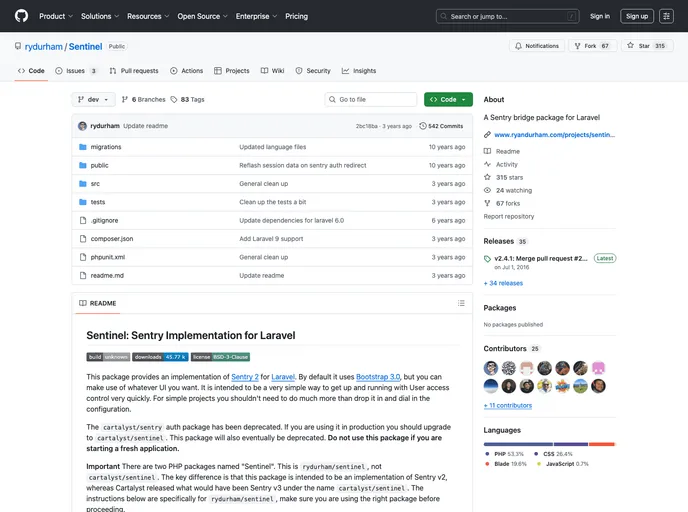Switch to the Issues tab
Image resolution: width=688 pixels, height=512 pixels.
[x=75, y=71]
